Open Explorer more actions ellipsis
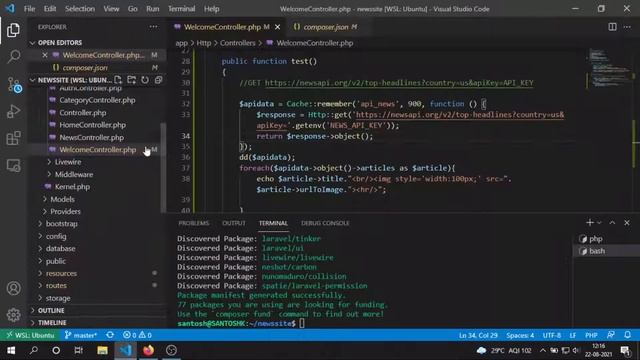This screenshot has height=360, width=640. point(153,27)
